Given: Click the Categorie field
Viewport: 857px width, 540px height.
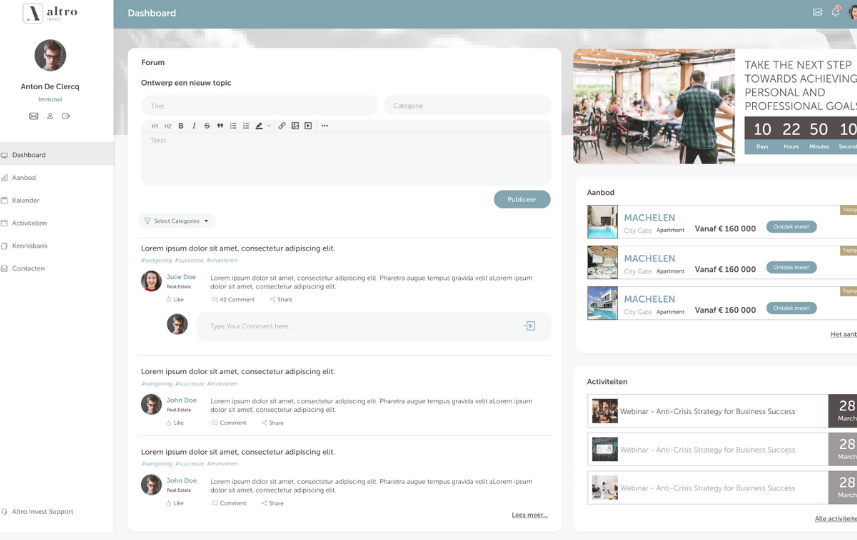Looking at the screenshot, I should pos(467,105).
